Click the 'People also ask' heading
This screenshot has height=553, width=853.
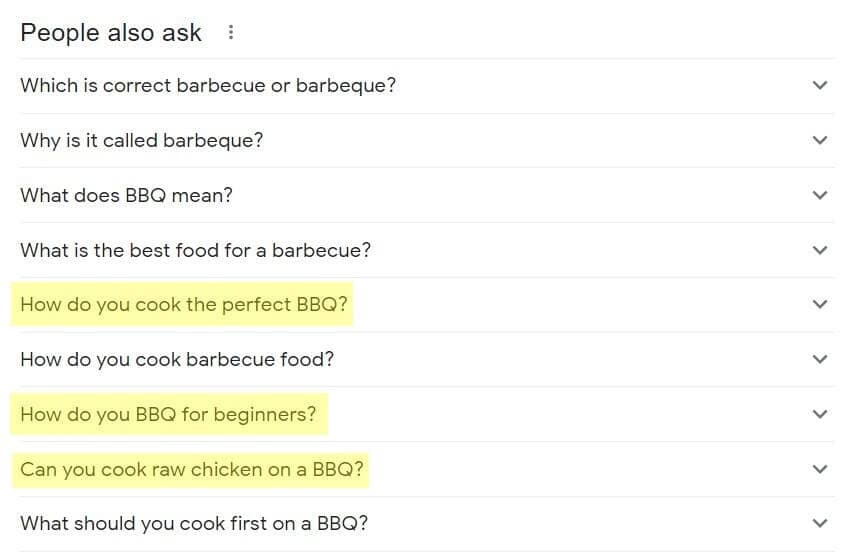click(x=111, y=33)
